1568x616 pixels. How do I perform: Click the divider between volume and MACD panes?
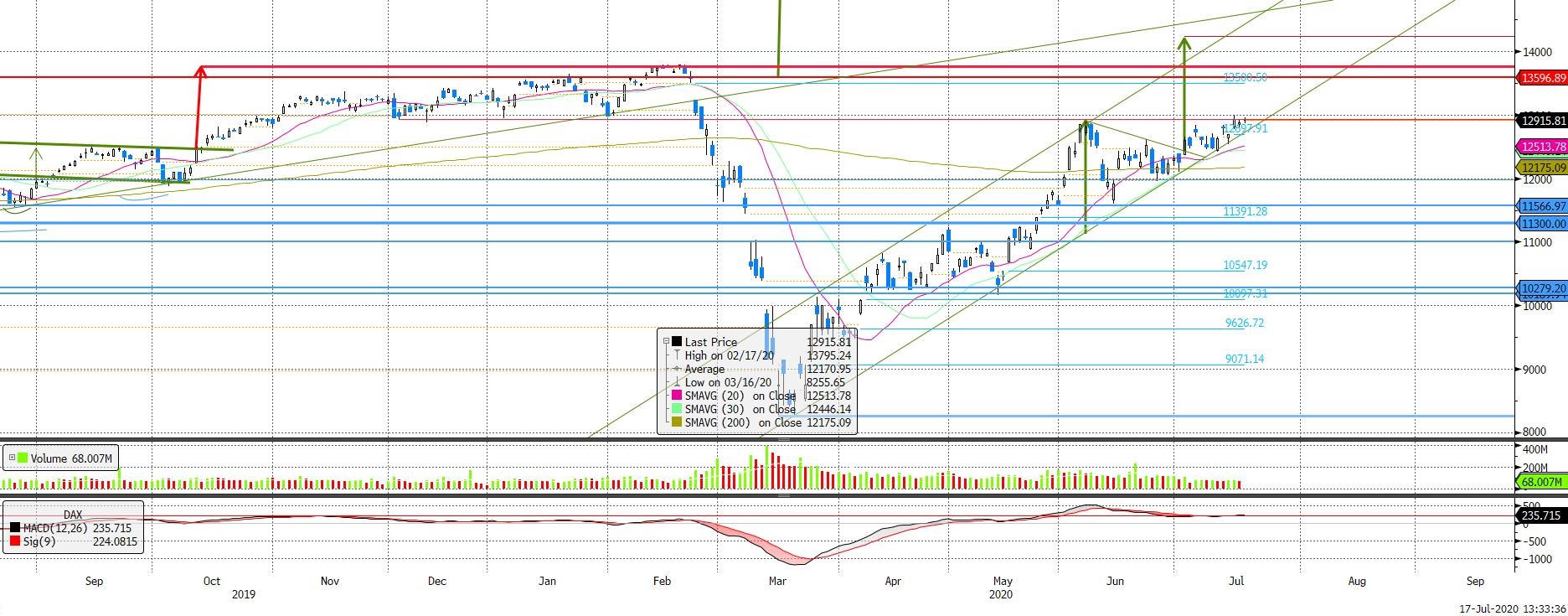[758, 495]
